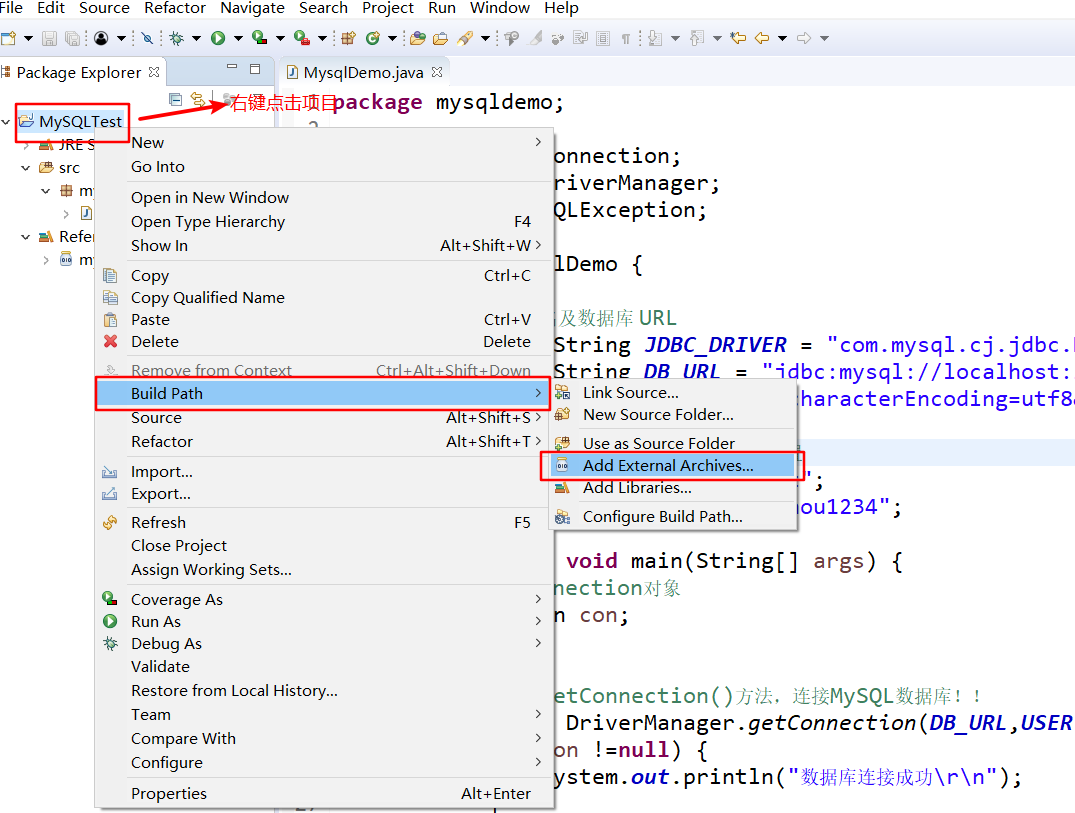Switch to the MysqlDemo.java editor tab
The height and width of the screenshot is (813, 1075).
coord(363,73)
